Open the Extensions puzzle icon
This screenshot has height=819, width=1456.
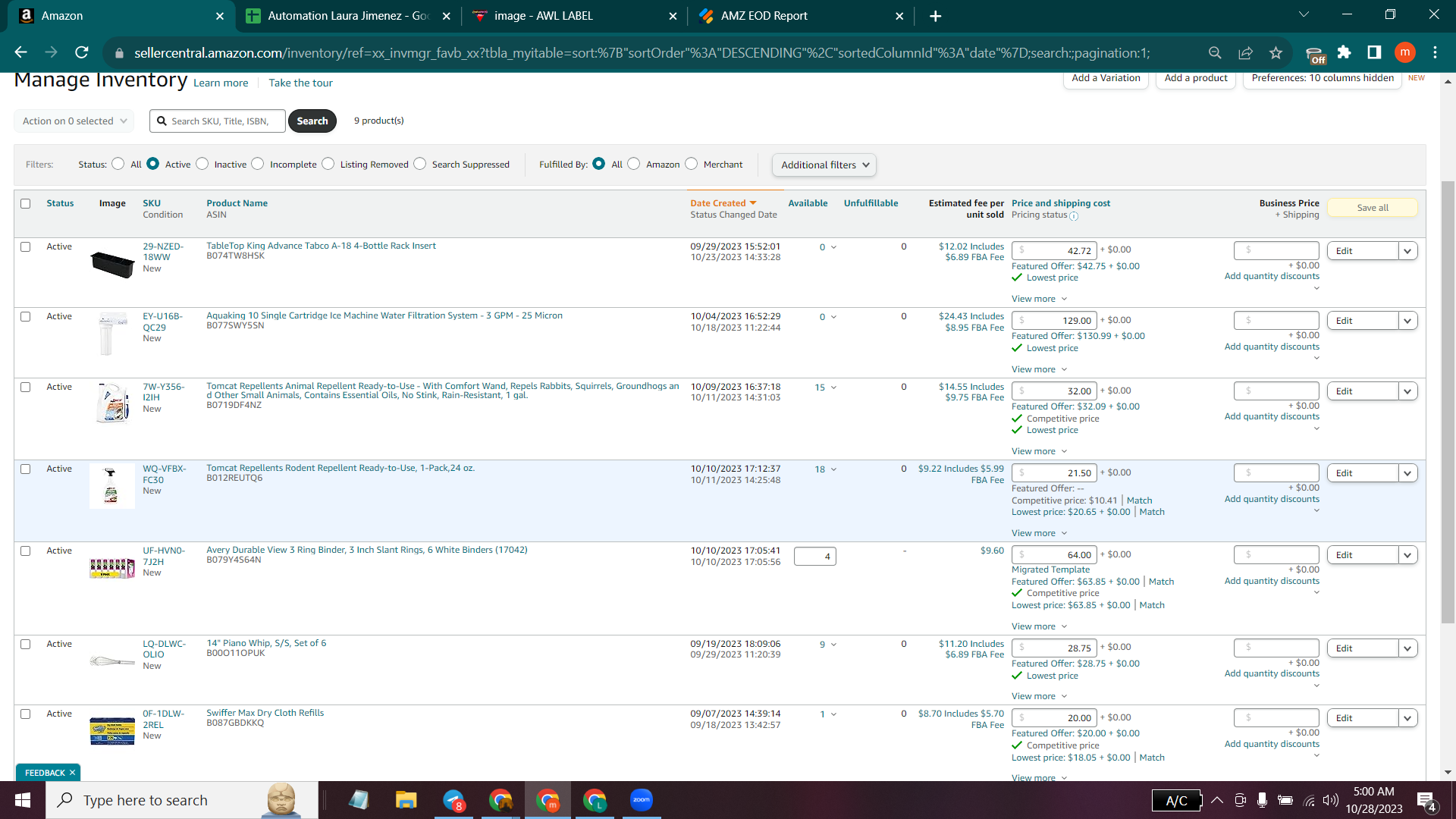tap(1344, 52)
